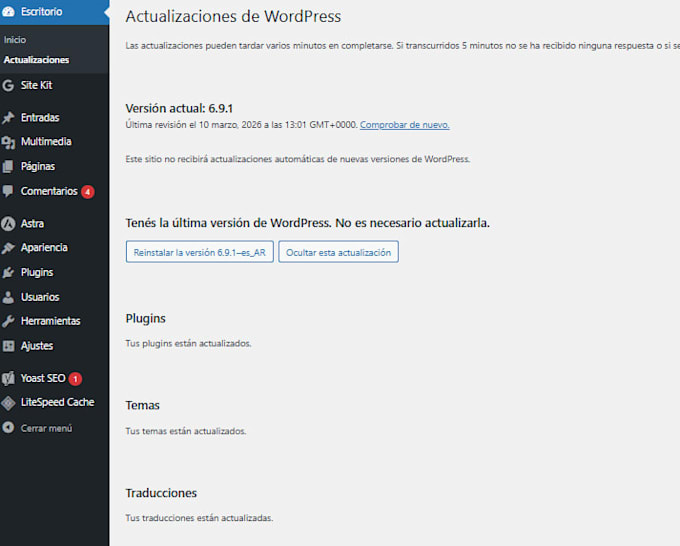Click the Temas section heading
The image size is (680, 546).
(x=143, y=405)
